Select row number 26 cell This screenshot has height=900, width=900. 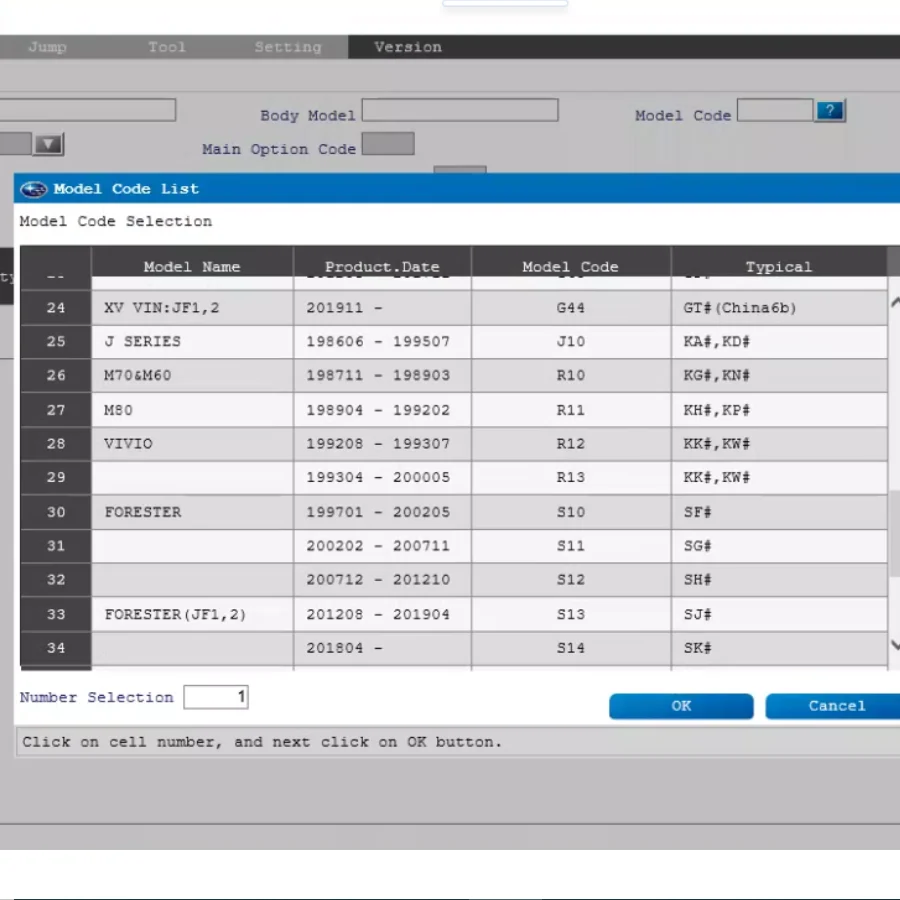pos(56,375)
